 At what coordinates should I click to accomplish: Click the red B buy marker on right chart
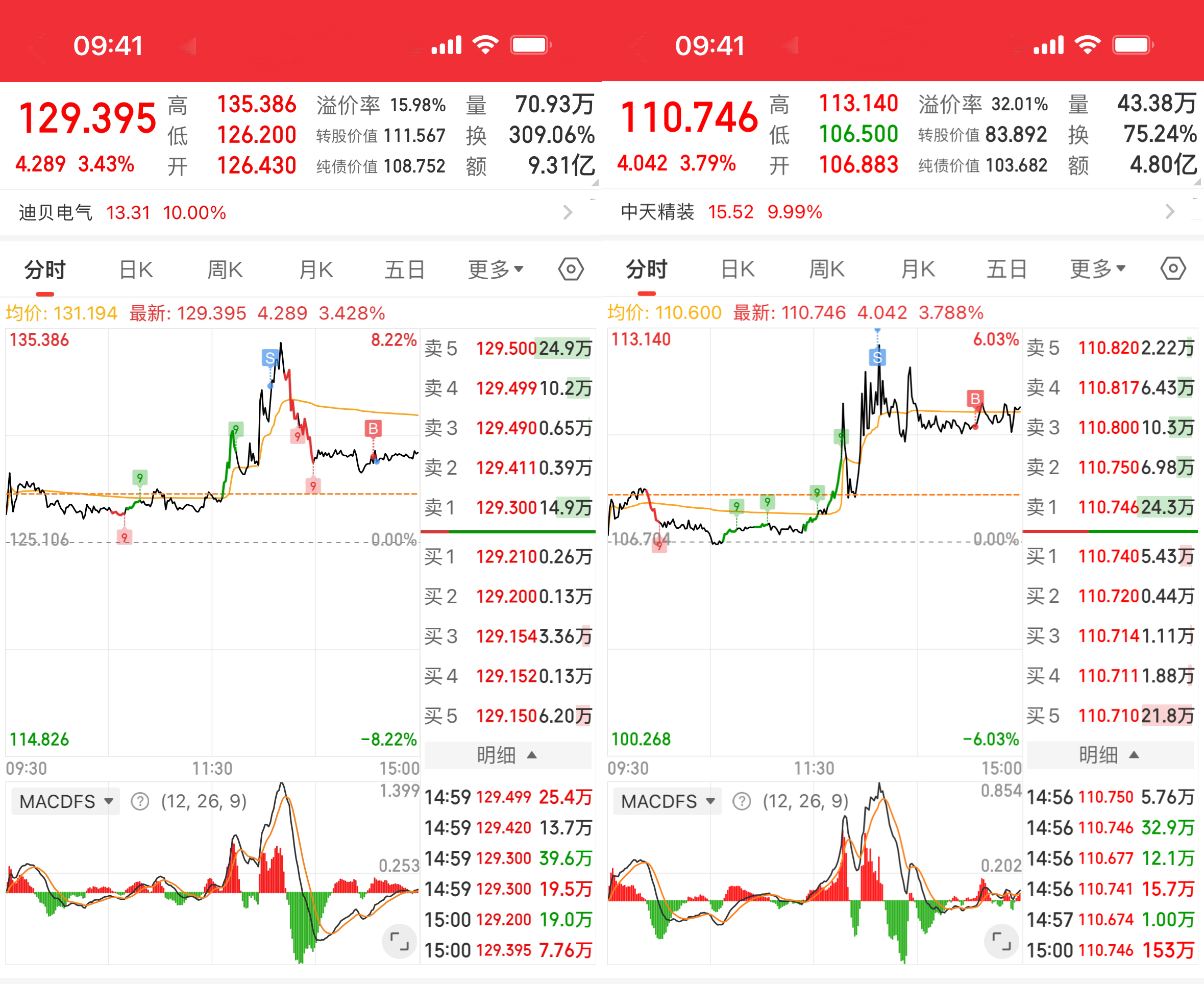point(974,399)
